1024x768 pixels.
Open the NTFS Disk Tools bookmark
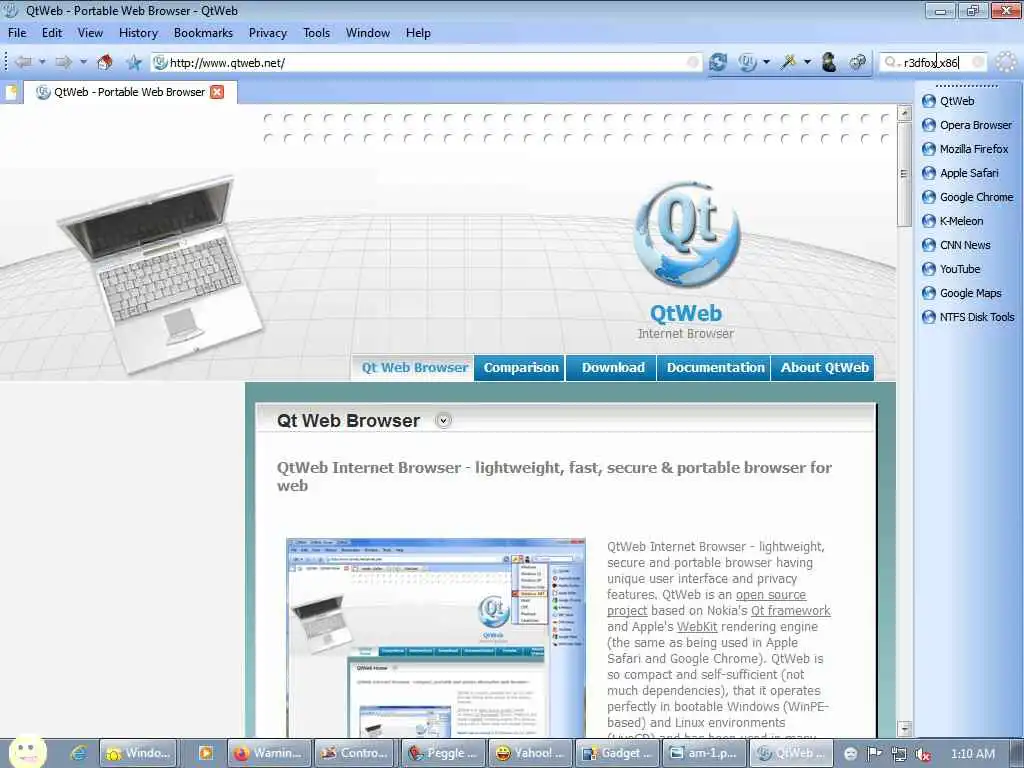968,317
